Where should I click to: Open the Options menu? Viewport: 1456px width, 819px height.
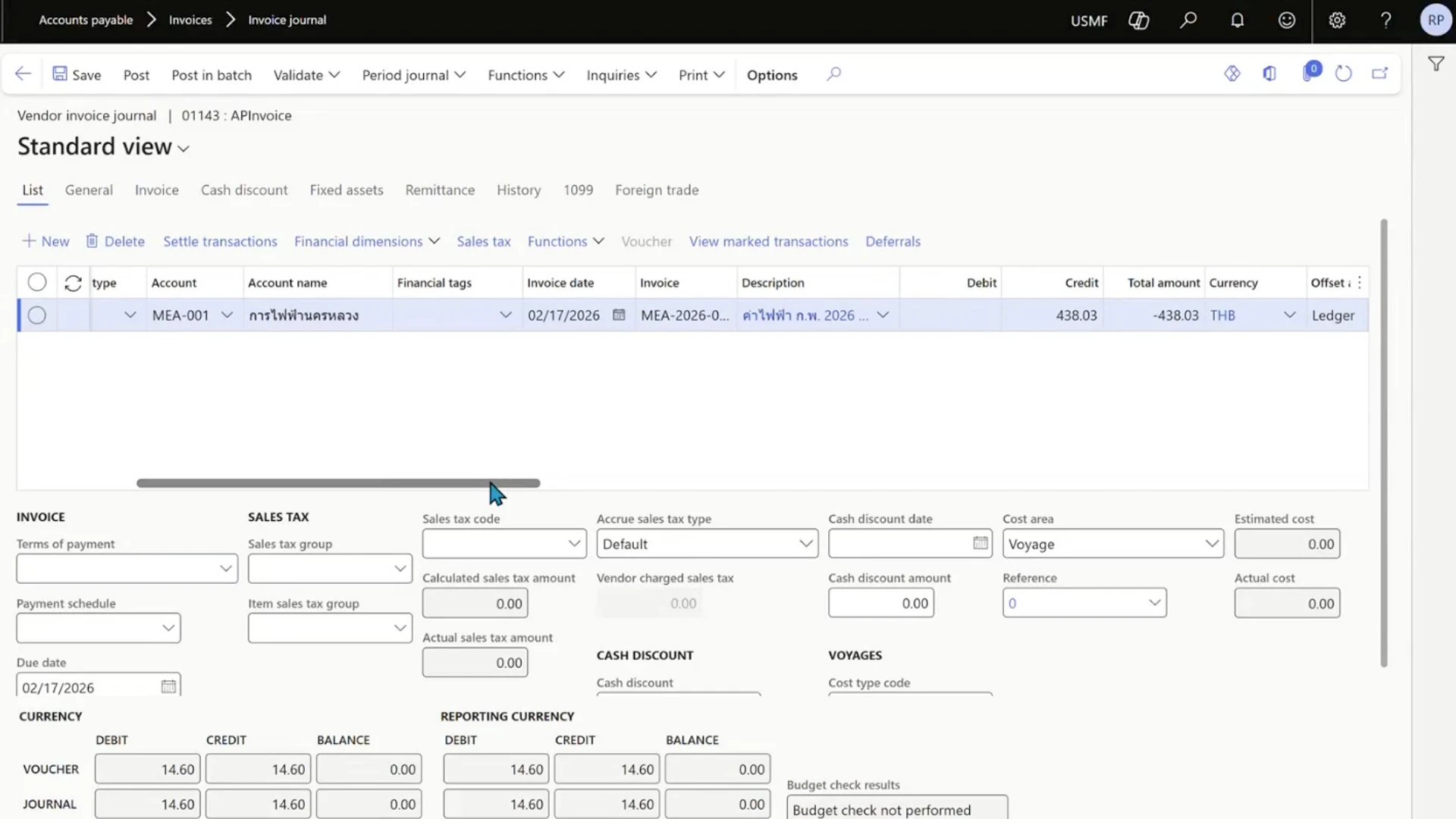coord(772,75)
